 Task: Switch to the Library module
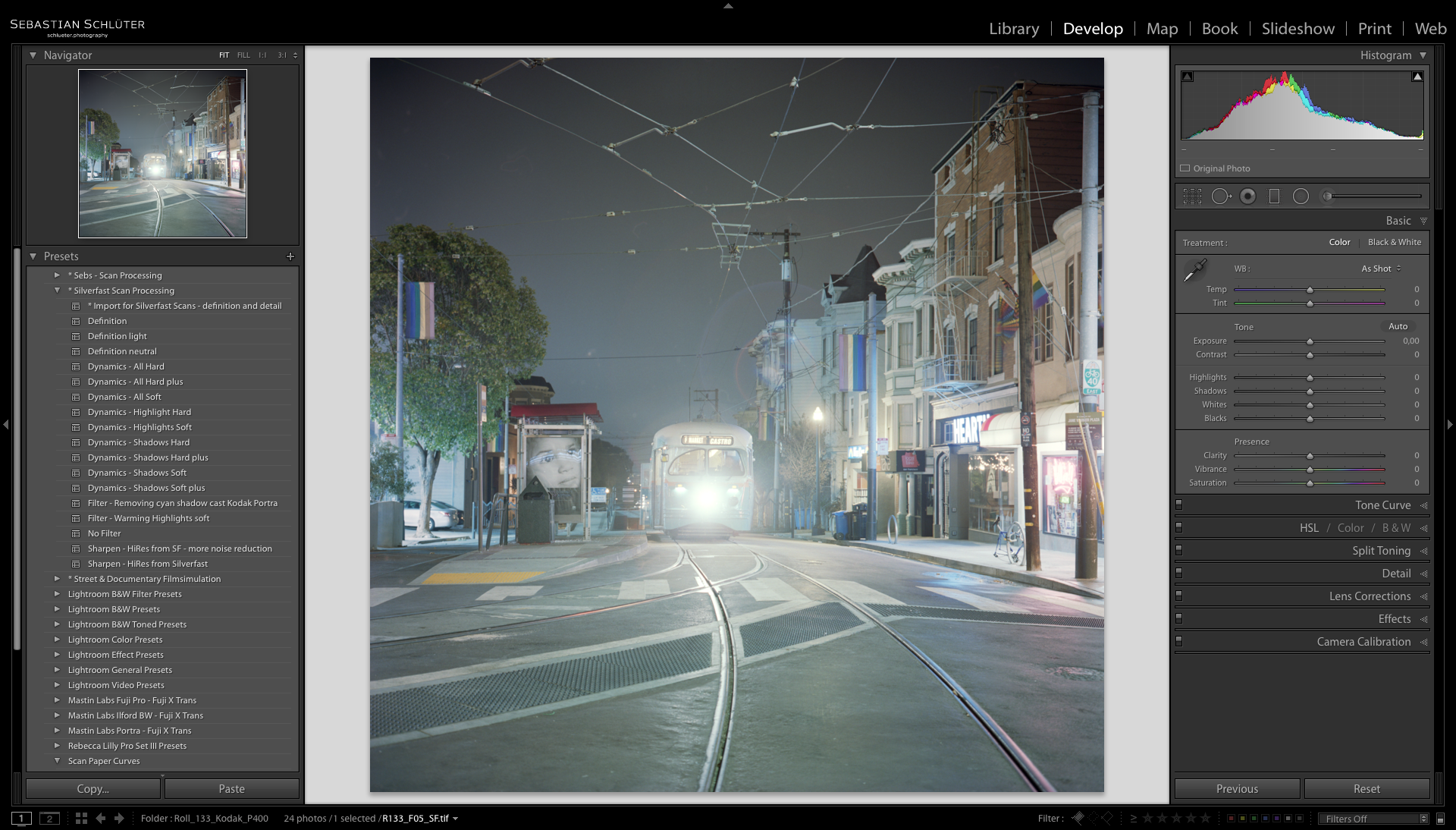[1013, 29]
